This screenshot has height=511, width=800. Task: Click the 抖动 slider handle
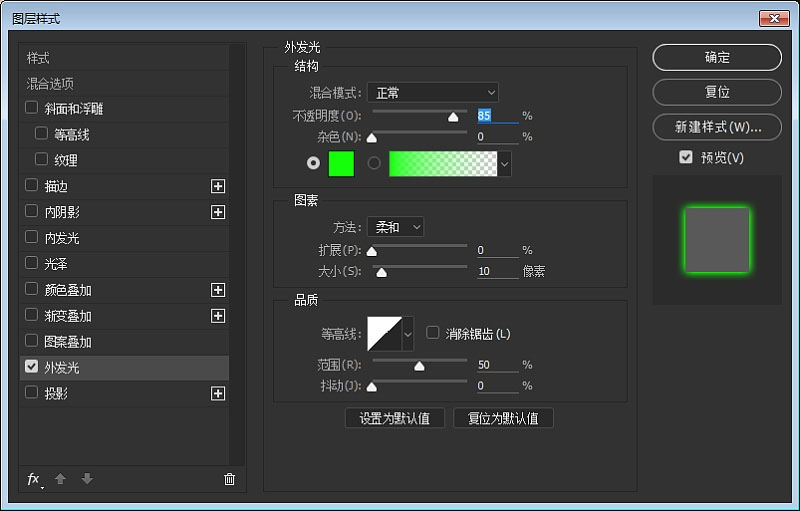pos(372,388)
